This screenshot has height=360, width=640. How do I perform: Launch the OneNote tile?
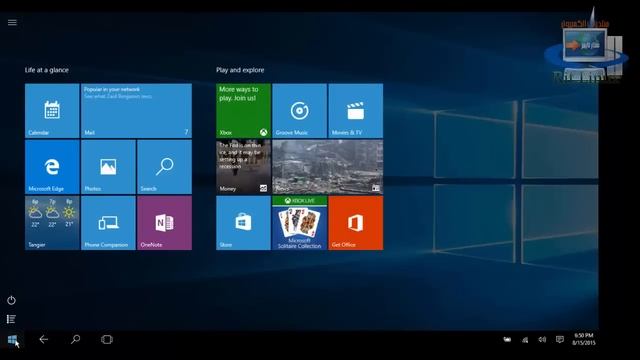coord(164,223)
